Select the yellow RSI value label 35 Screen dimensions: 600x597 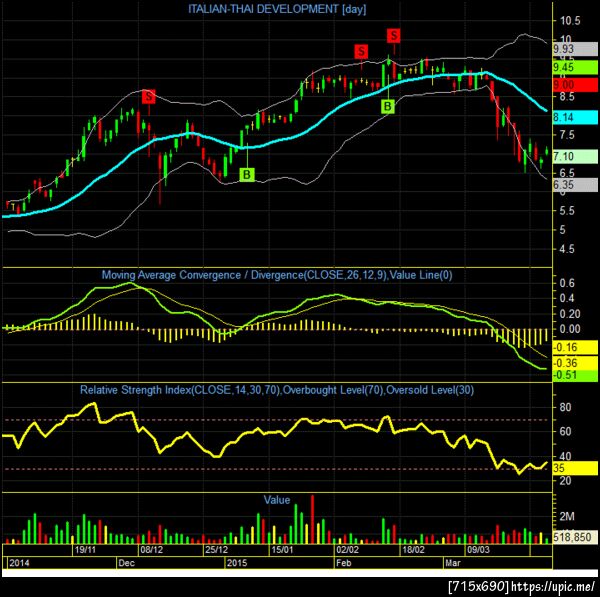(575, 468)
